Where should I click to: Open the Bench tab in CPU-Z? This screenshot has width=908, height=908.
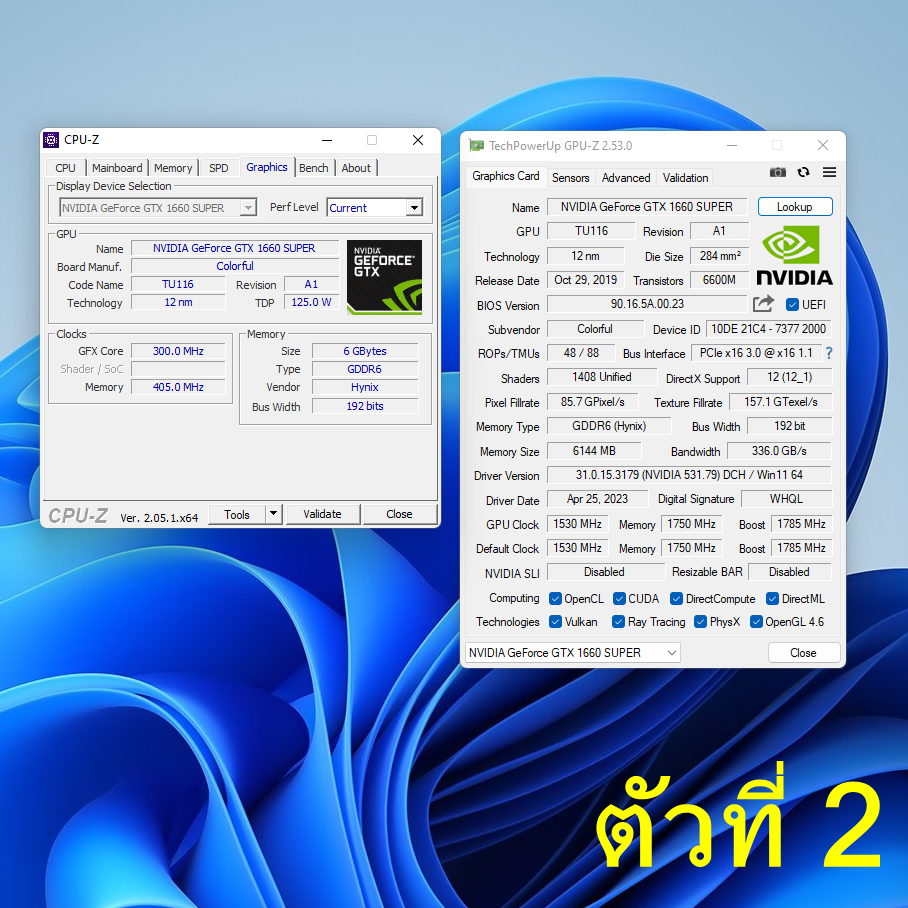[313, 168]
